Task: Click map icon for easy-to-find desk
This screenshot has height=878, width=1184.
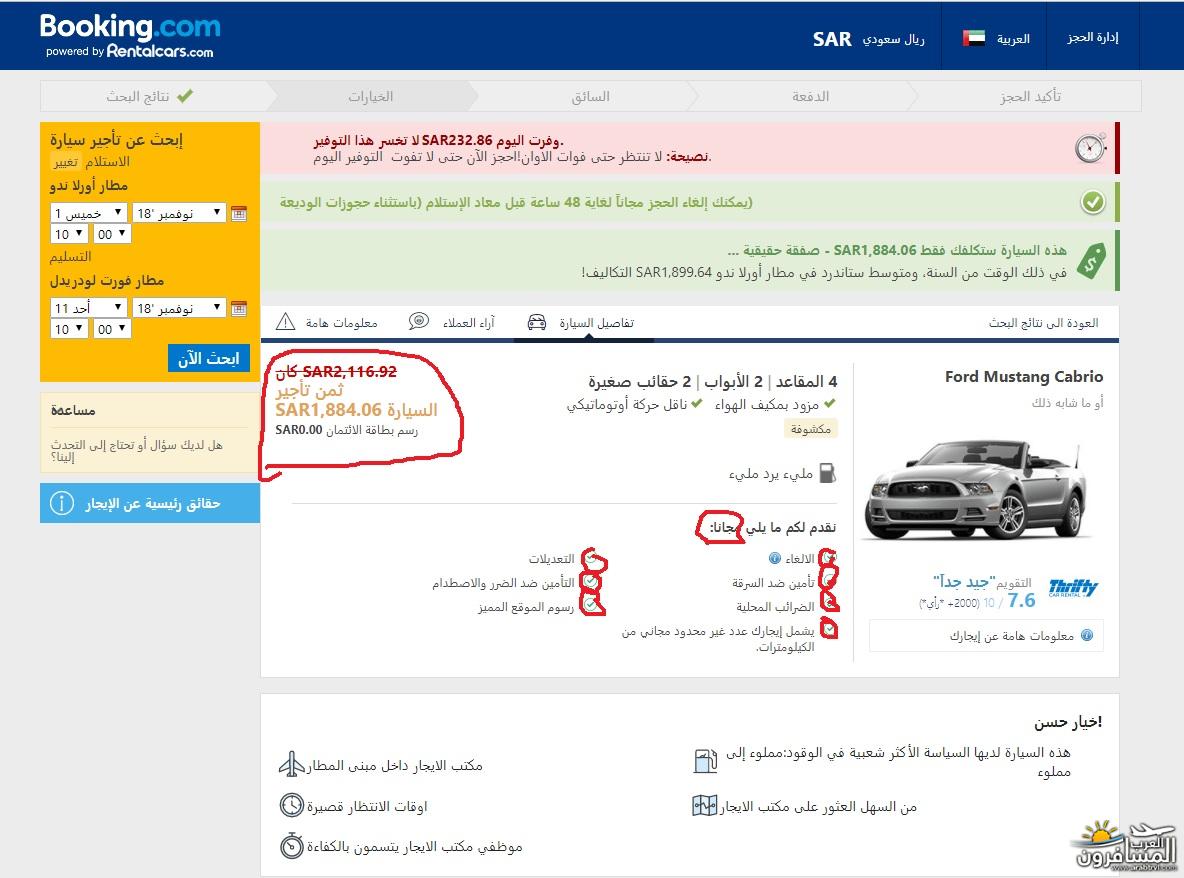Action: [x=705, y=806]
